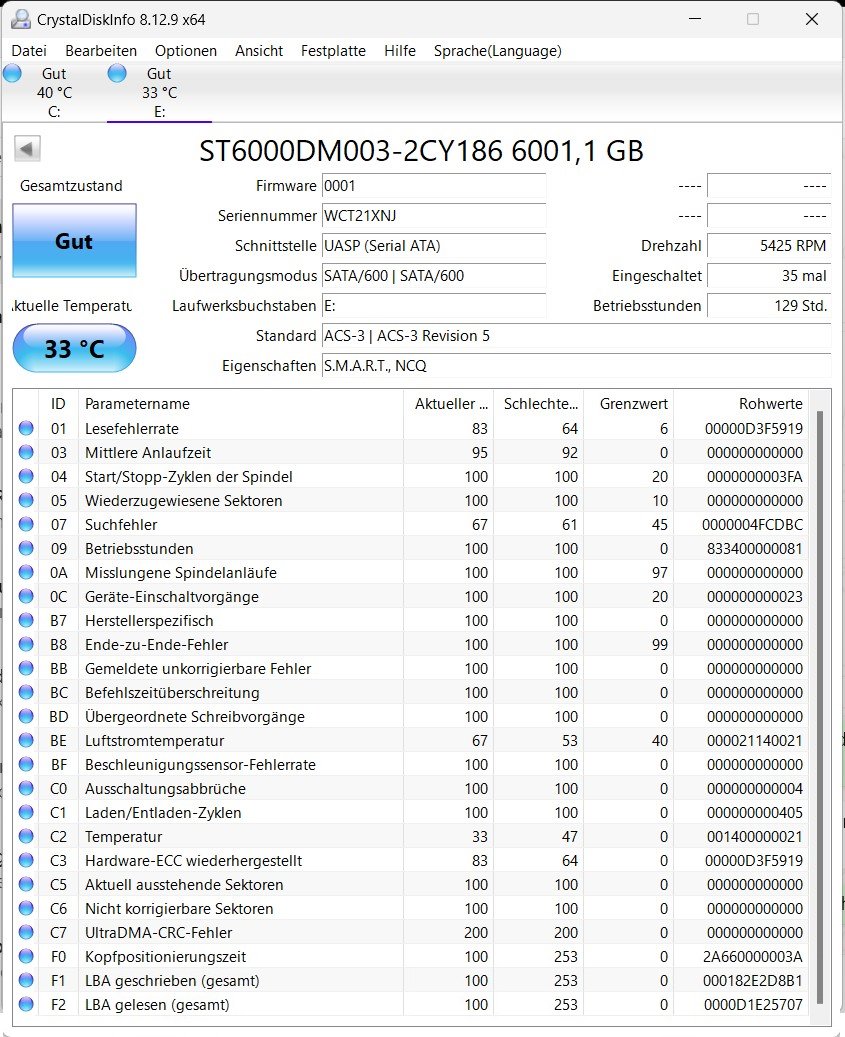Click the blue Gut health status button
The height and width of the screenshot is (1037, 845).
click(74, 240)
